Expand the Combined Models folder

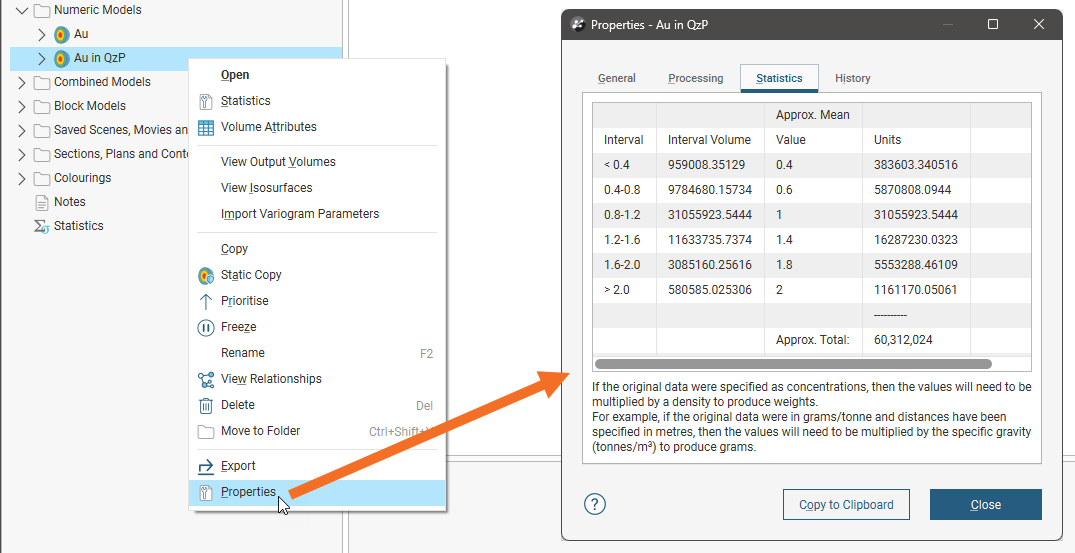pyautogui.click(x=21, y=82)
